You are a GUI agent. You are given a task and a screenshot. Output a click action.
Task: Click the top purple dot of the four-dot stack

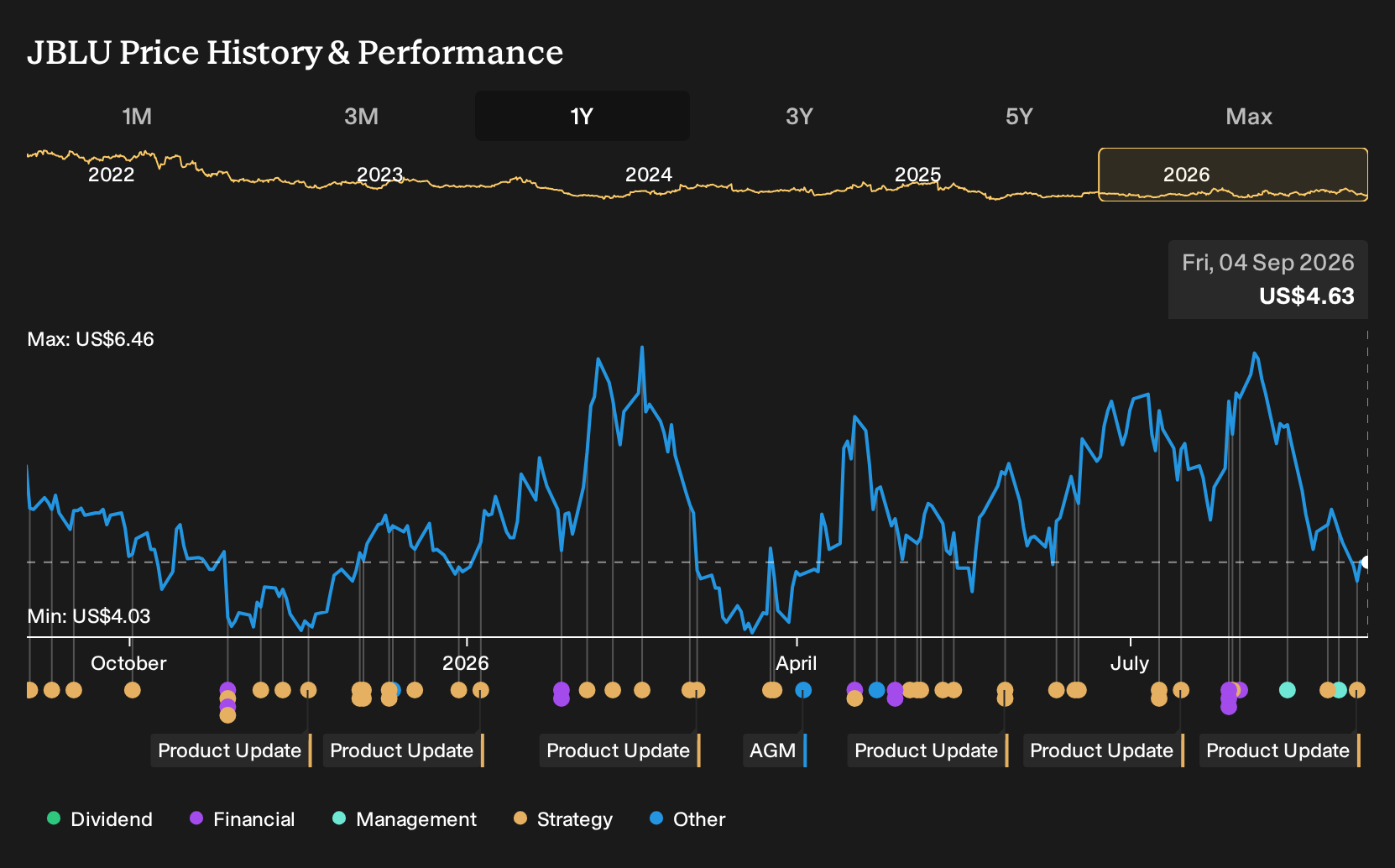[x=227, y=690]
